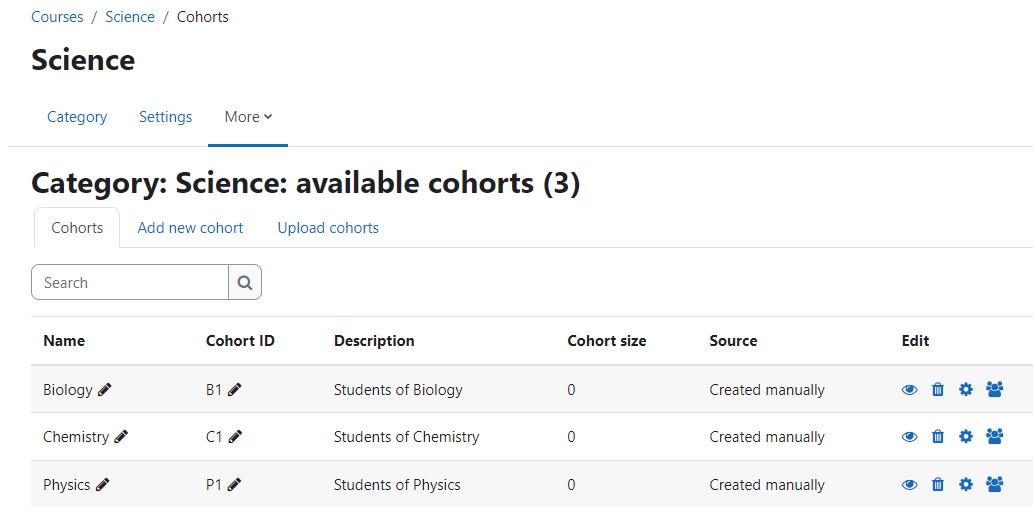Delete the Physics cohort via trash icon
Viewport: 1033px width, 522px height.
click(x=937, y=484)
